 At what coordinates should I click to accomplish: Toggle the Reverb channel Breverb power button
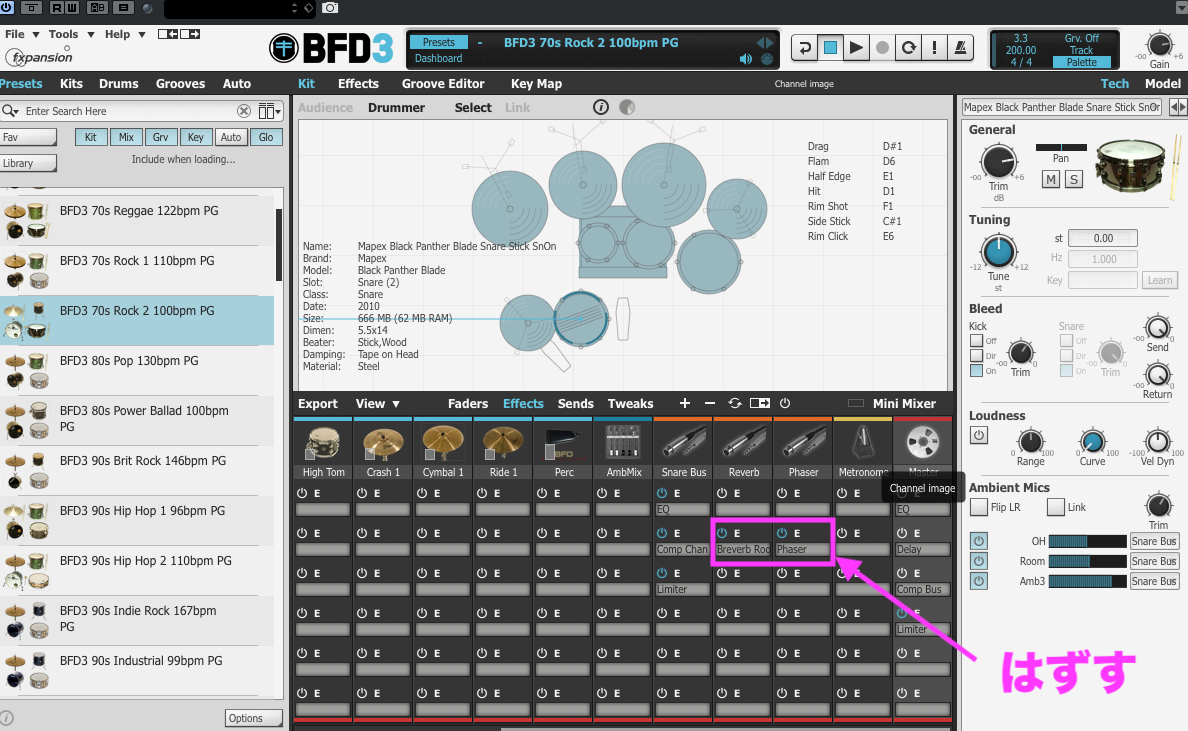[722, 533]
